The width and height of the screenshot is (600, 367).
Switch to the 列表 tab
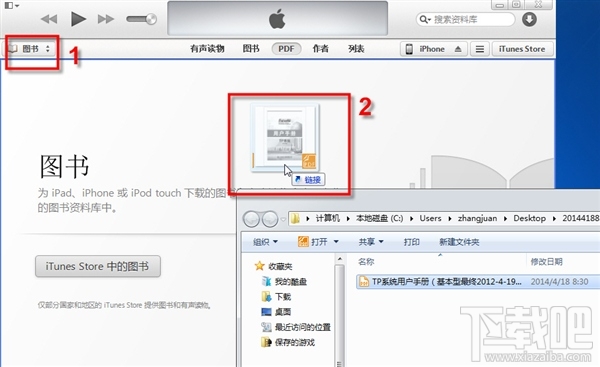356,49
